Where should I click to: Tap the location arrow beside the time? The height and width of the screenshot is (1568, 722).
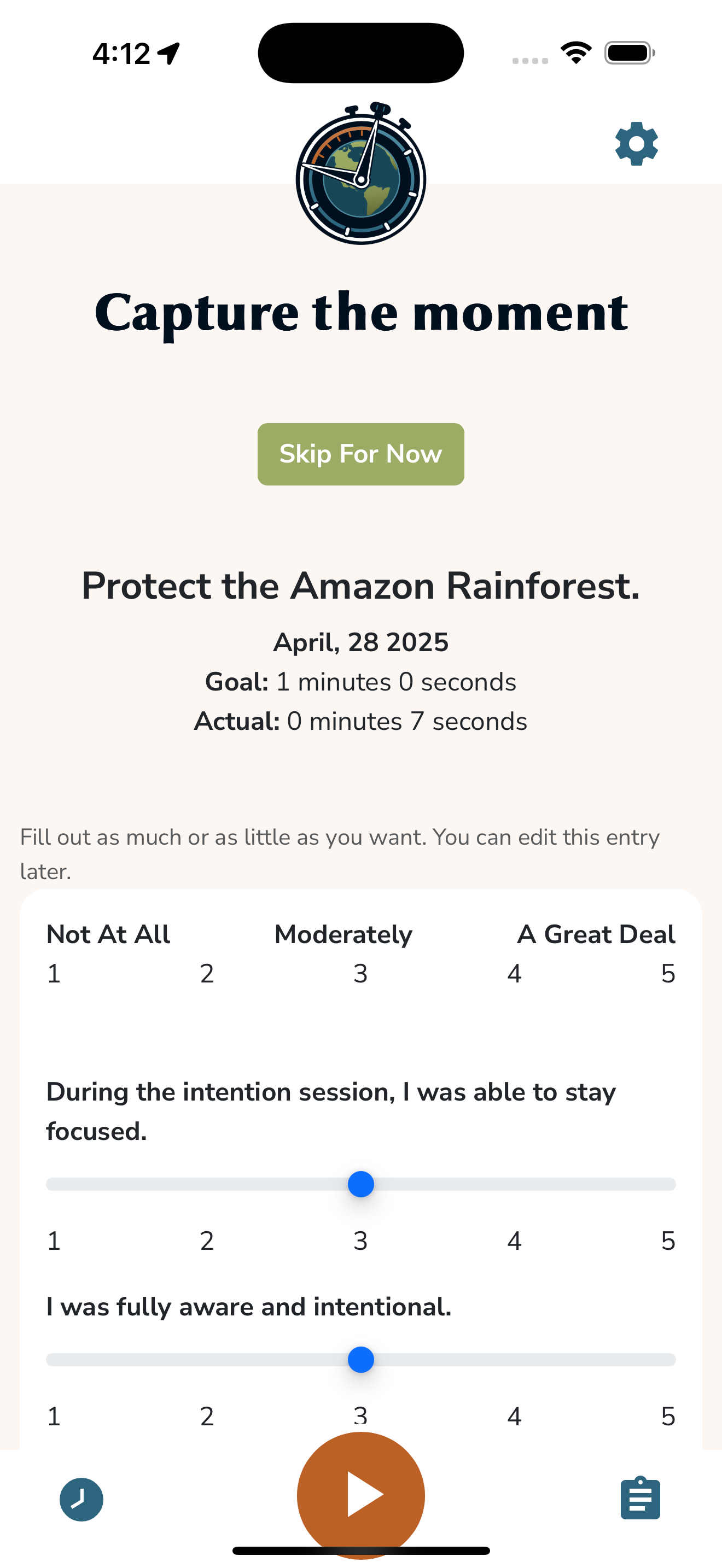point(168,54)
